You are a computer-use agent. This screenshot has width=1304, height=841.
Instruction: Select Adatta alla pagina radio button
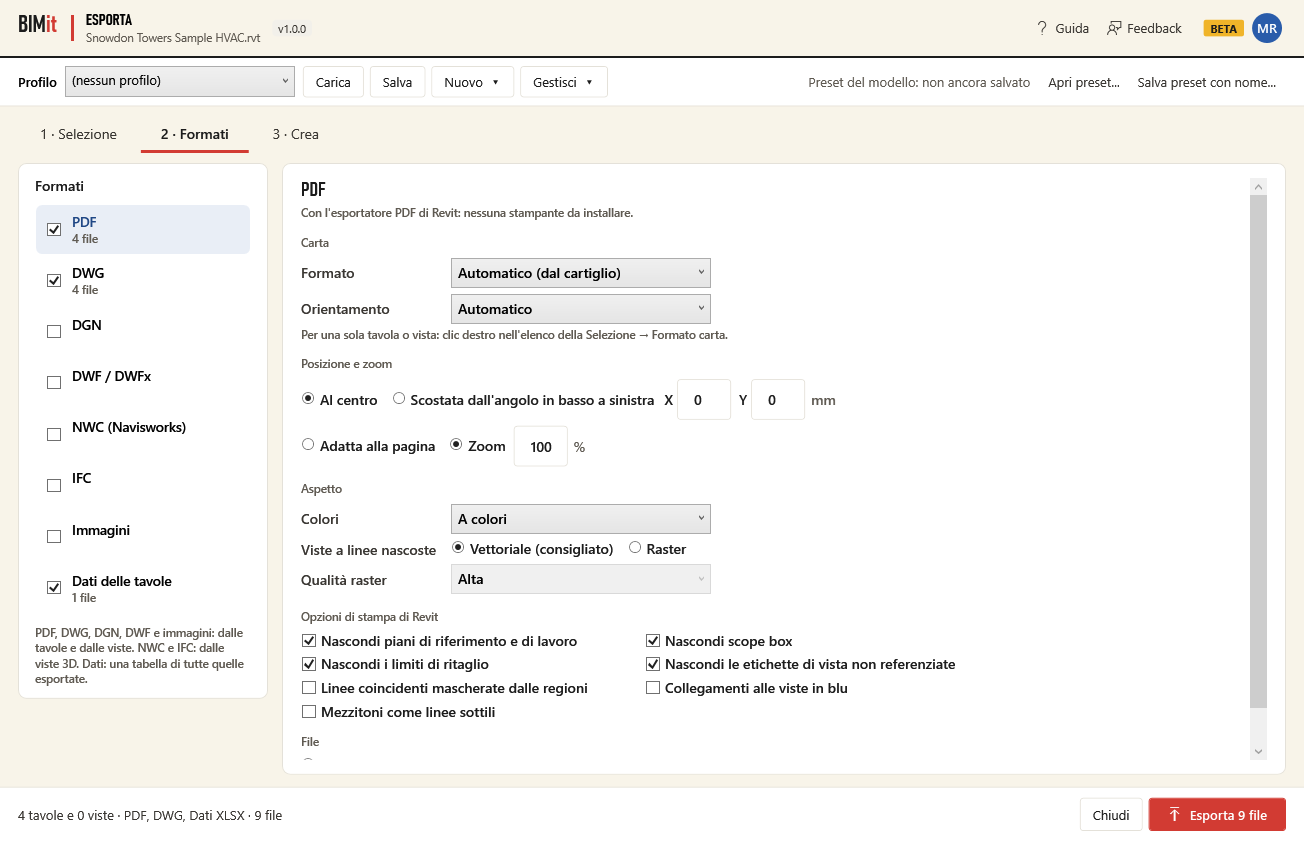click(x=308, y=445)
